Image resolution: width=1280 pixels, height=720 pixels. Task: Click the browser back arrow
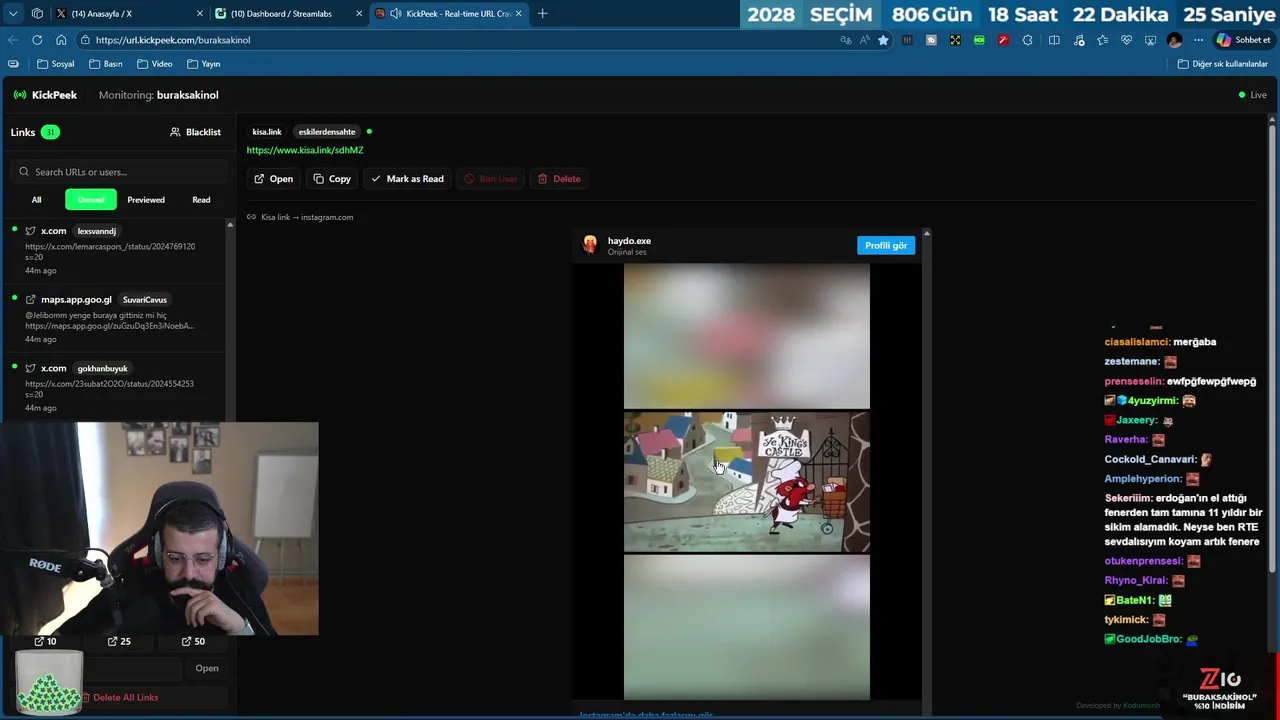13,40
